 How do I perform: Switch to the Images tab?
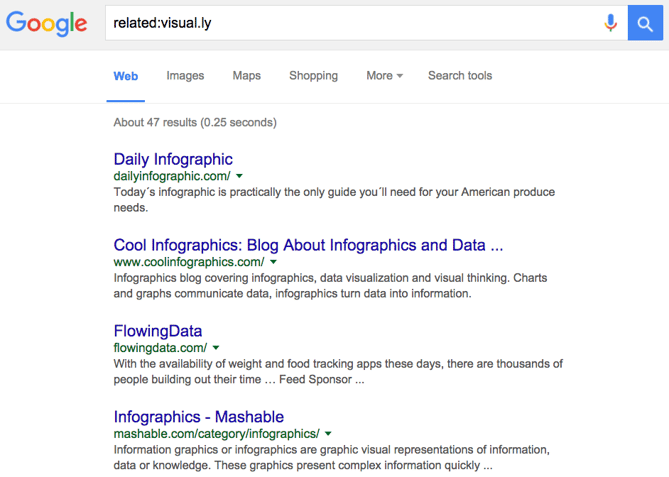185,76
